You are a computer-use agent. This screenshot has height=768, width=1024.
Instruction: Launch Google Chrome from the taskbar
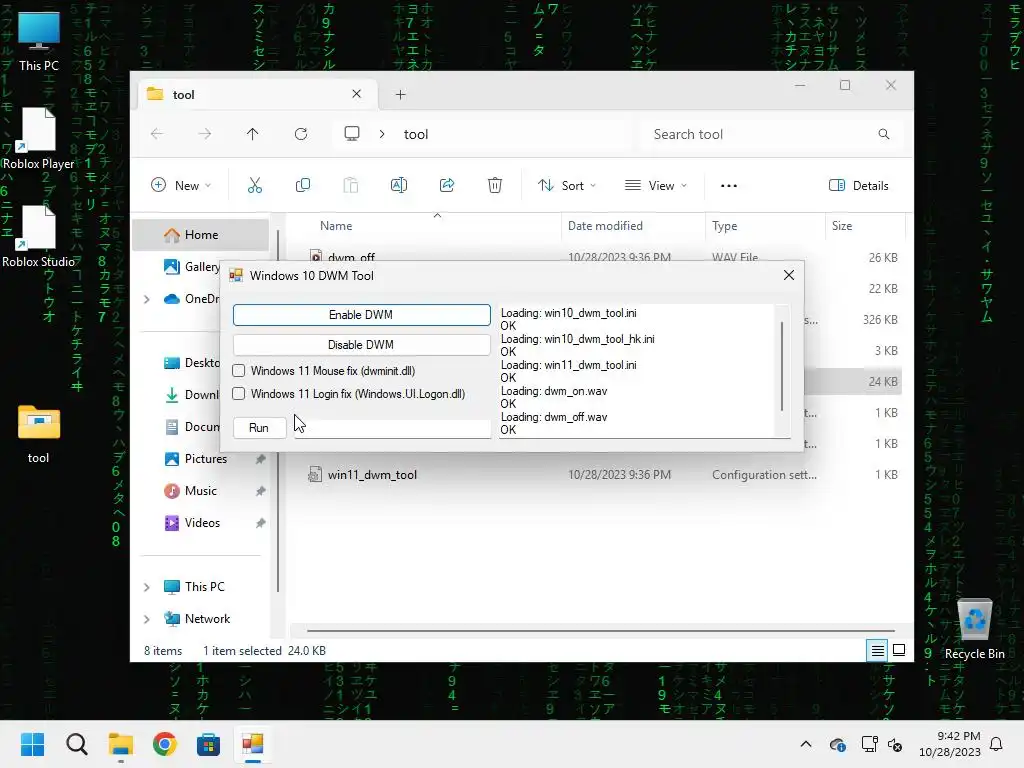[x=165, y=744]
